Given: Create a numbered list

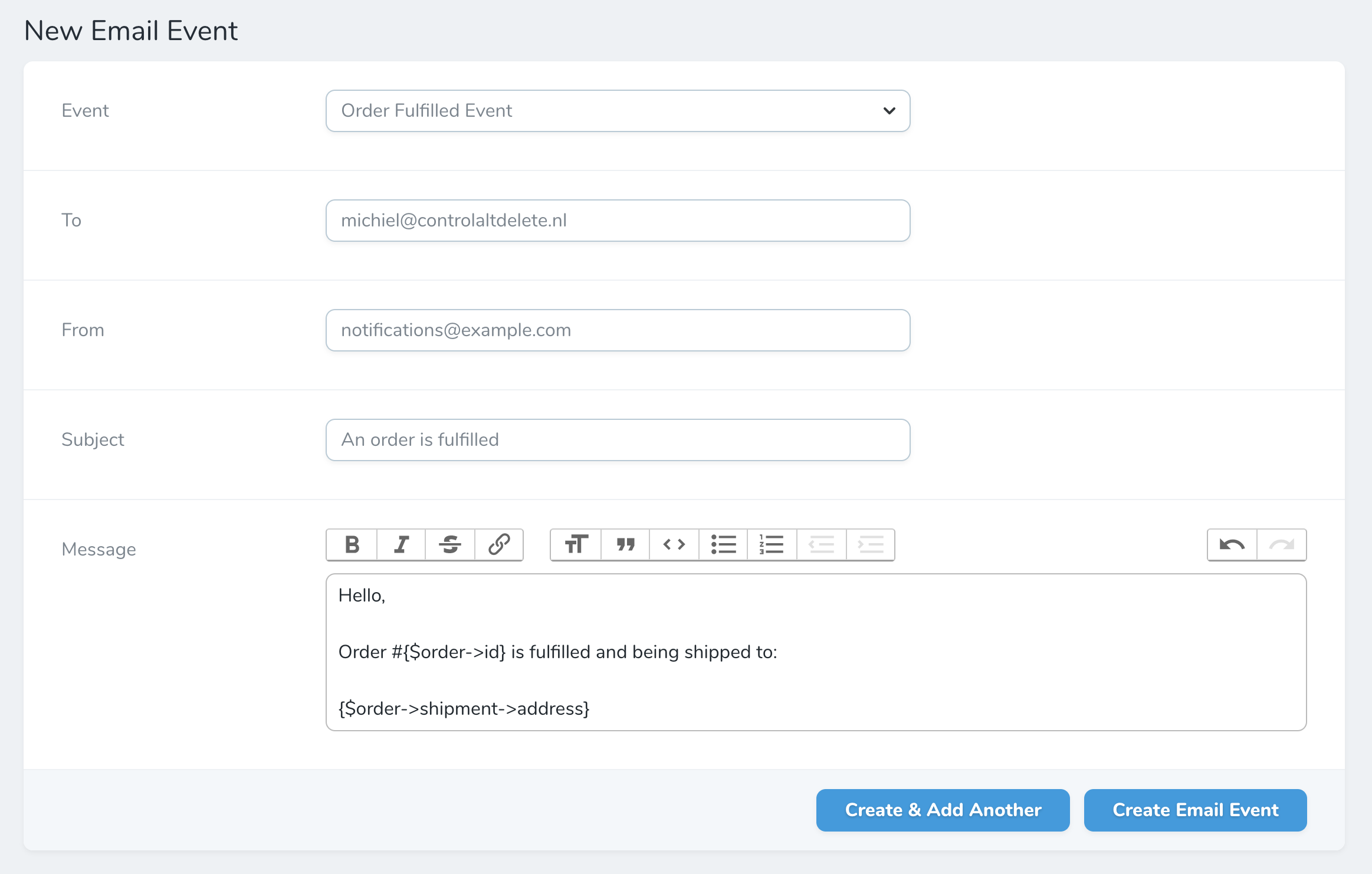Looking at the screenshot, I should [x=772, y=544].
